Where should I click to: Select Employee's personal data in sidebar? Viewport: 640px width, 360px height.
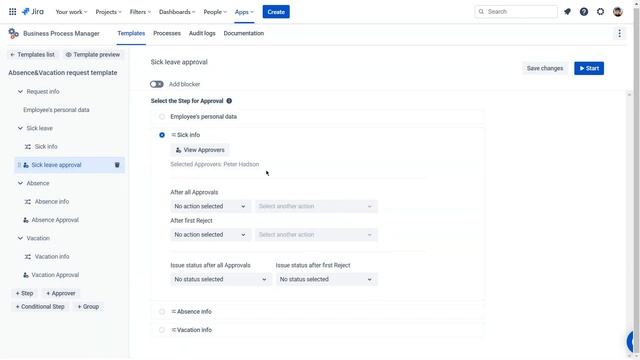[56, 110]
